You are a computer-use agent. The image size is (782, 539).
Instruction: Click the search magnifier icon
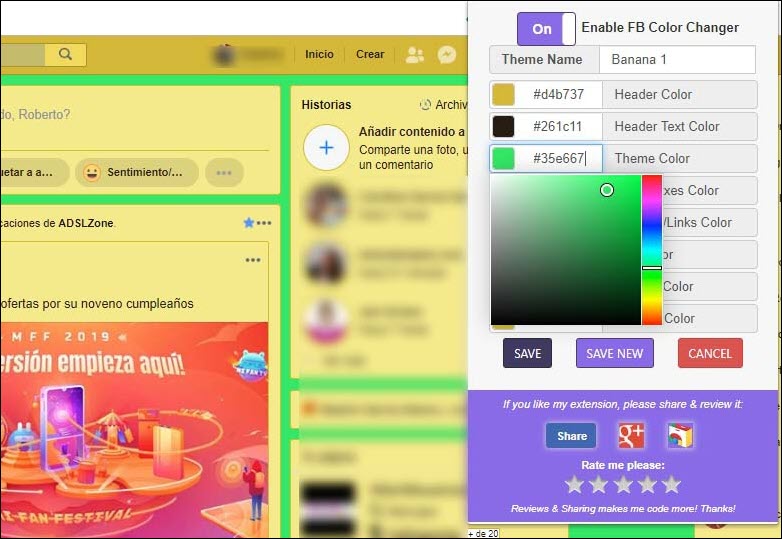click(x=65, y=54)
